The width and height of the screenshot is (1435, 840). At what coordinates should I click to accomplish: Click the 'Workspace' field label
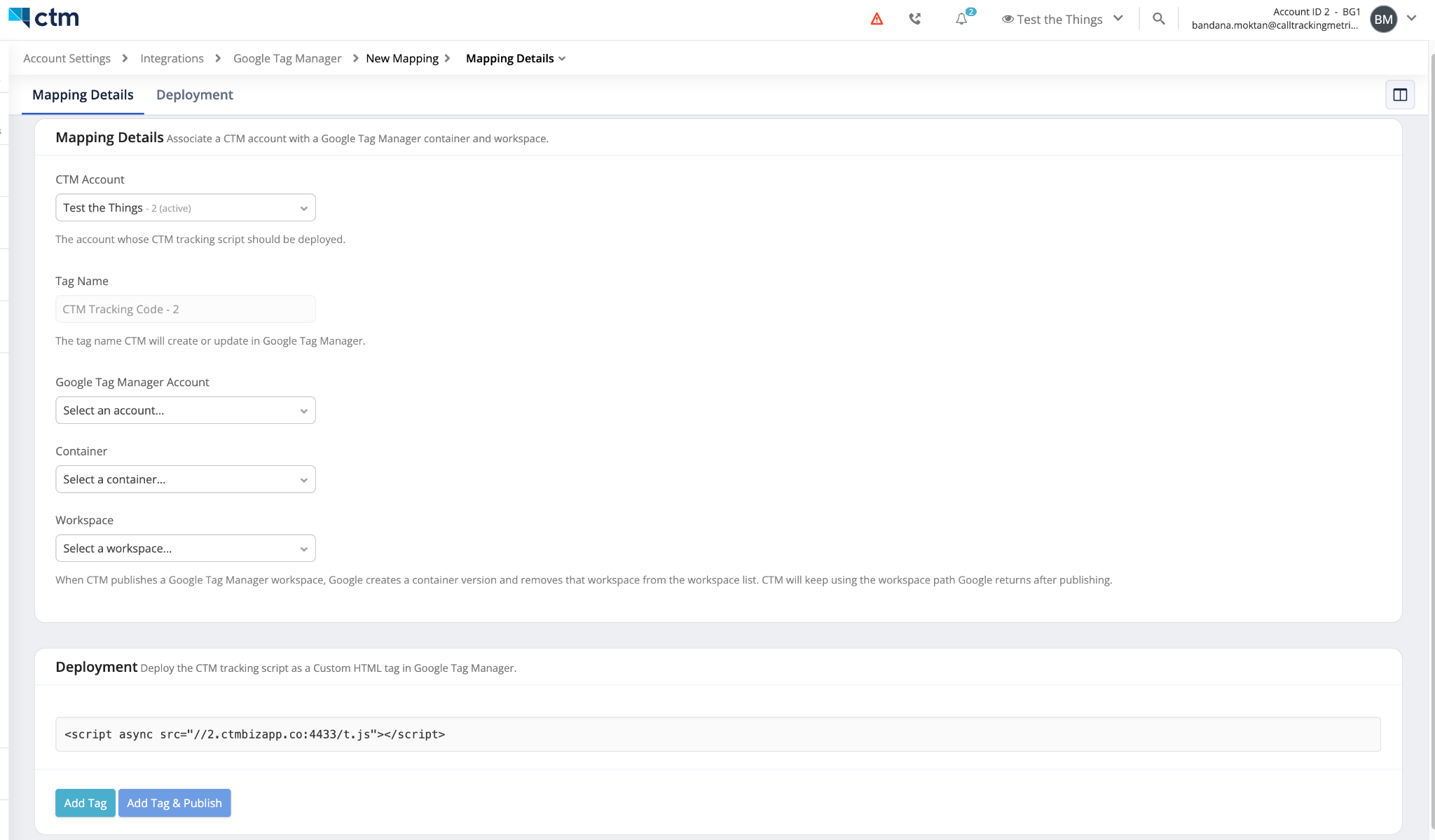pyautogui.click(x=84, y=520)
